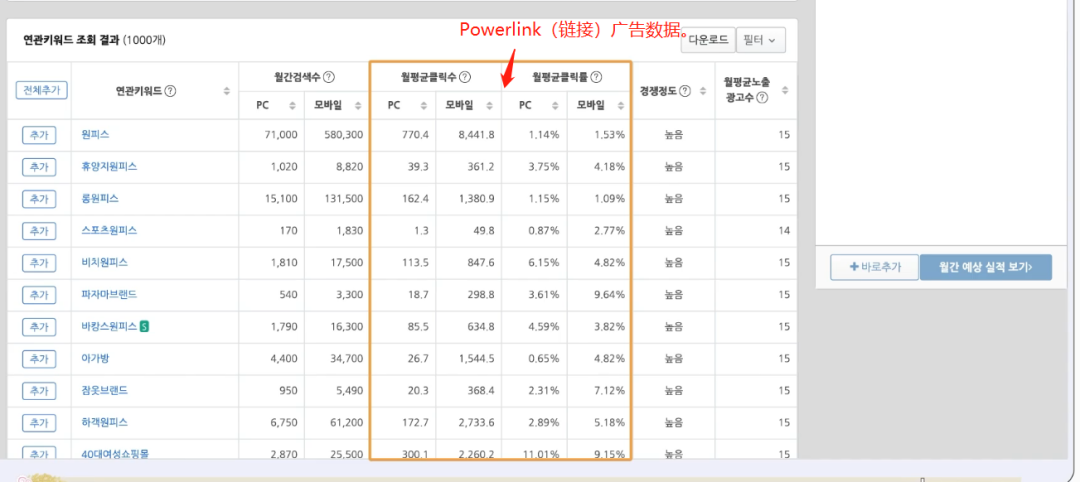Open the 아가방 keyword link
The image size is (1080, 482).
tap(95, 358)
